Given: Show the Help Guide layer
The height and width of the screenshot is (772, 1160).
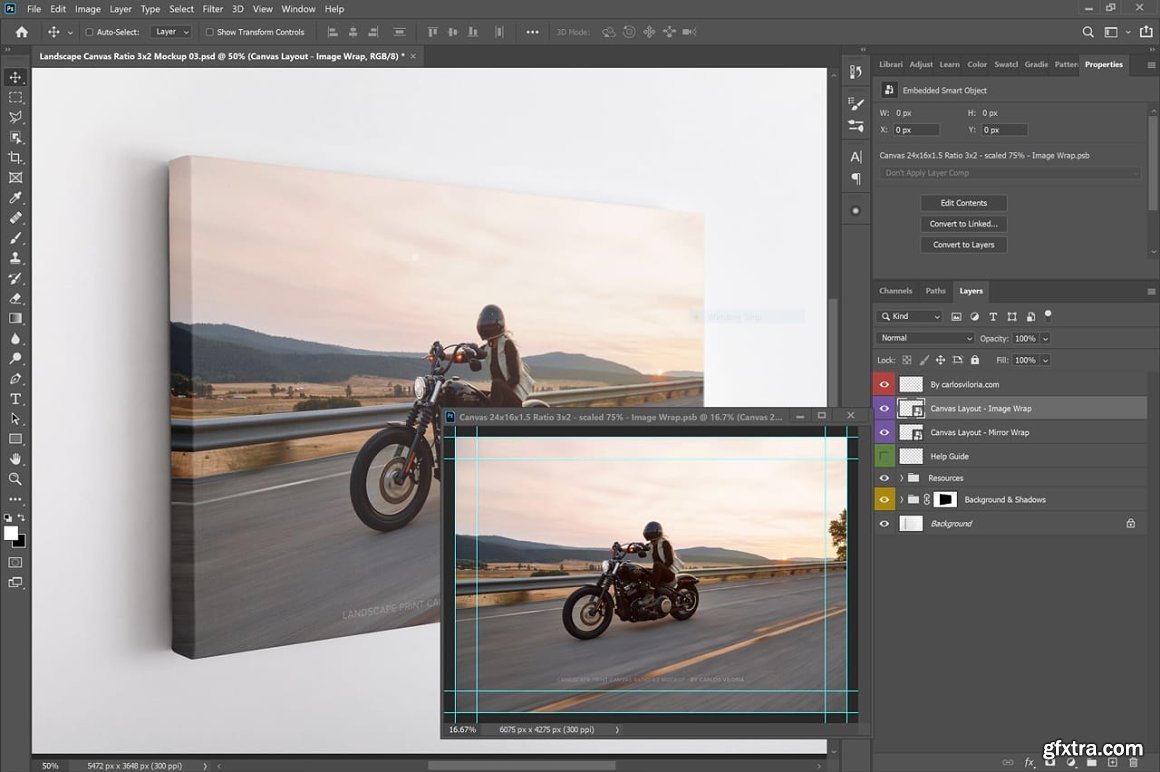Looking at the screenshot, I should (884, 456).
